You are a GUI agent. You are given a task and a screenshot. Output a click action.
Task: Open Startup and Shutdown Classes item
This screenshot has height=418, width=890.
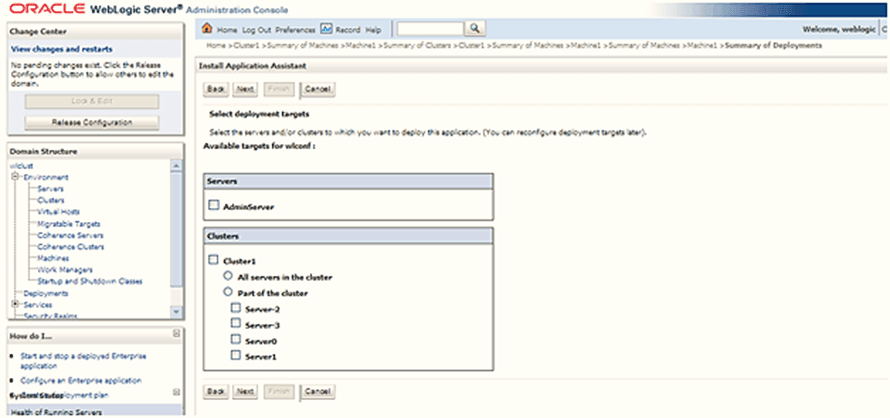pyautogui.click(x=90, y=281)
